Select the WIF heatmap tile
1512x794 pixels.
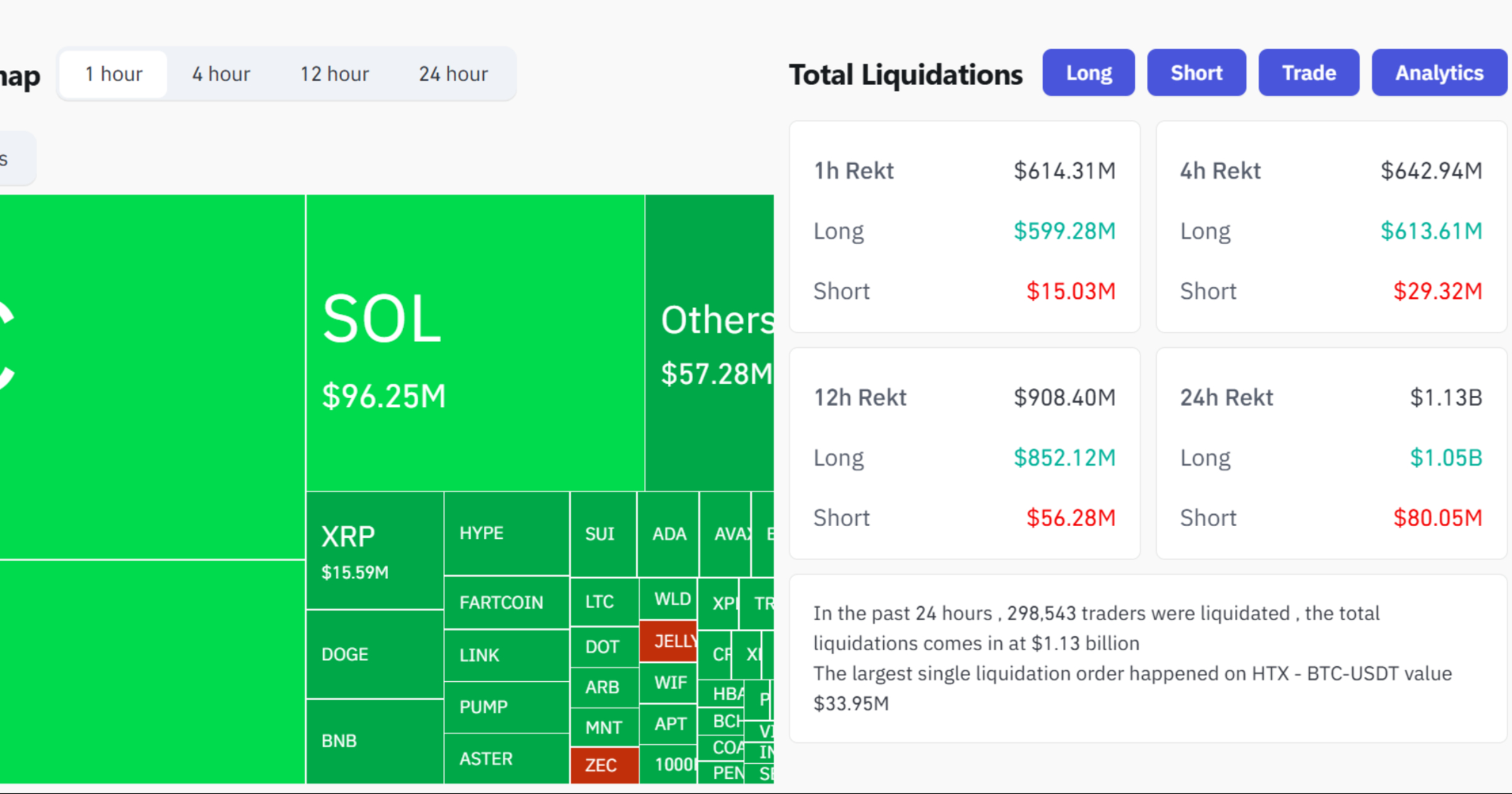[668, 683]
